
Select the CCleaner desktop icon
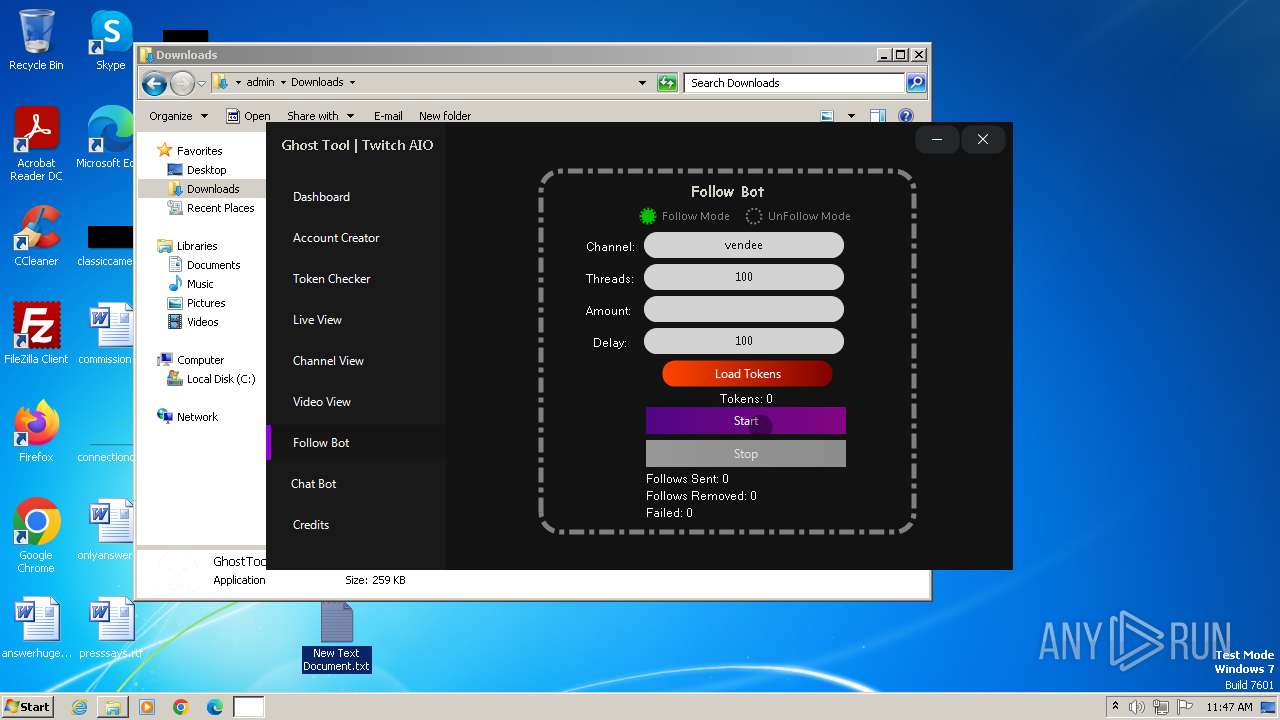pos(36,236)
